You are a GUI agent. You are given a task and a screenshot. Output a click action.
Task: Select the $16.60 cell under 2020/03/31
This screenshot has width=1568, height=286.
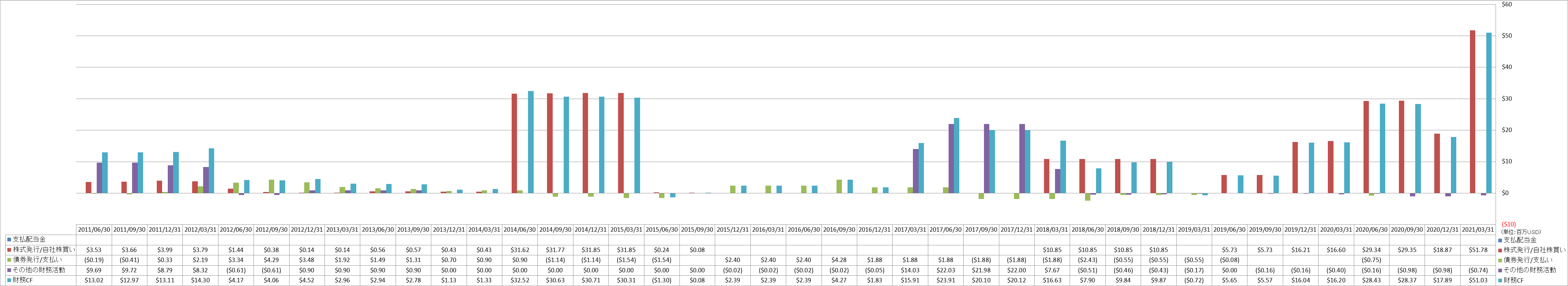pyautogui.click(x=1337, y=250)
